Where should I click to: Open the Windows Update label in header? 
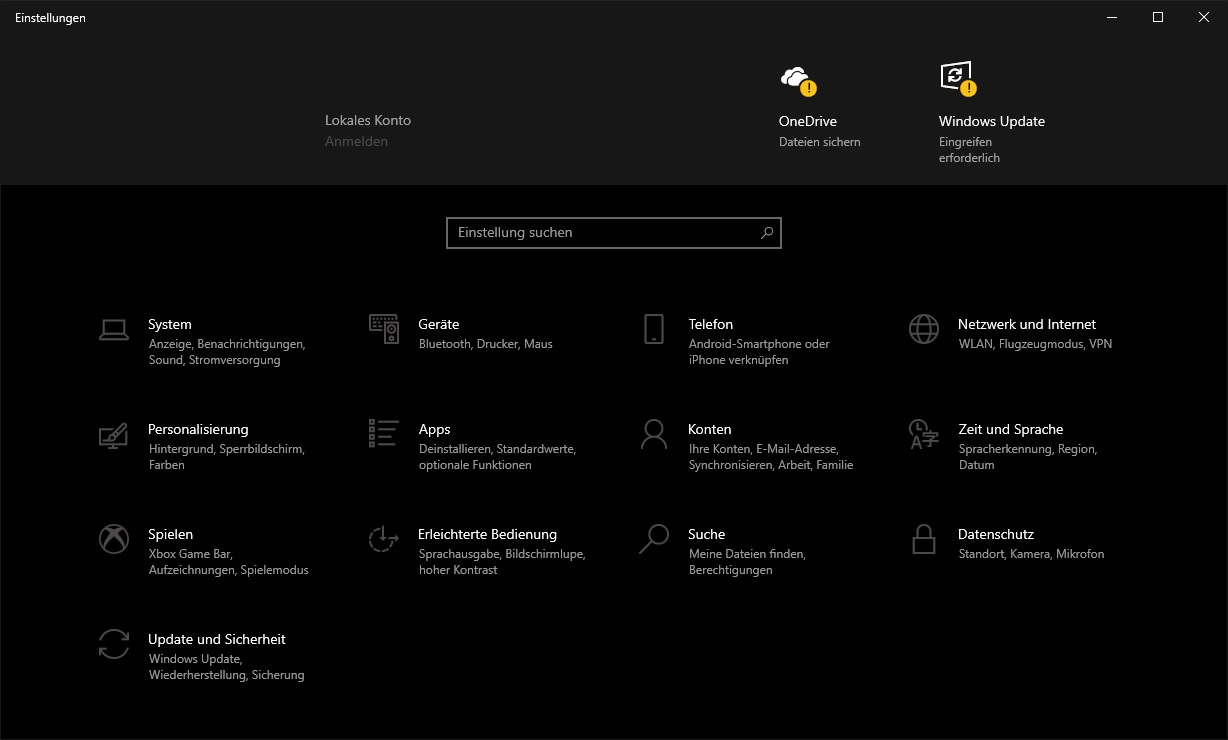tap(992, 121)
